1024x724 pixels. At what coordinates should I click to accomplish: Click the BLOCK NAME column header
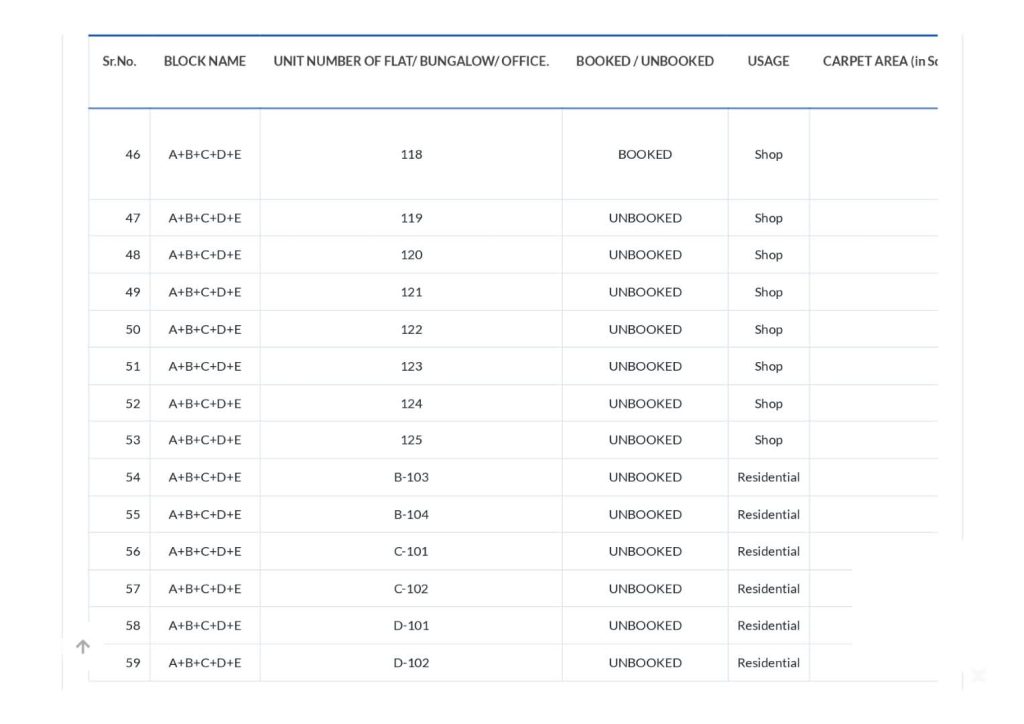coord(204,61)
